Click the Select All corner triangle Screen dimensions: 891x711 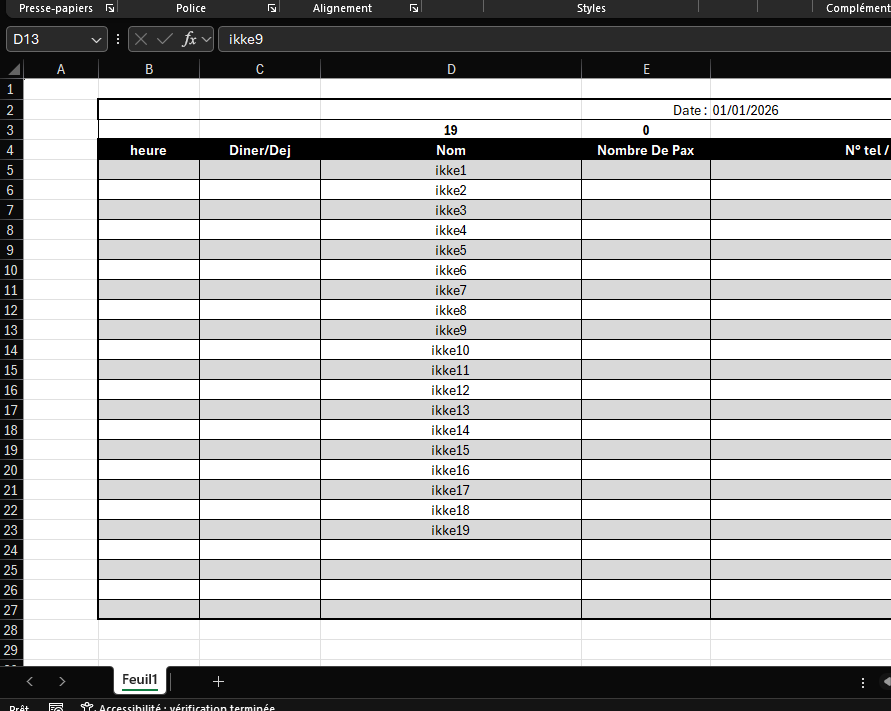[13, 69]
